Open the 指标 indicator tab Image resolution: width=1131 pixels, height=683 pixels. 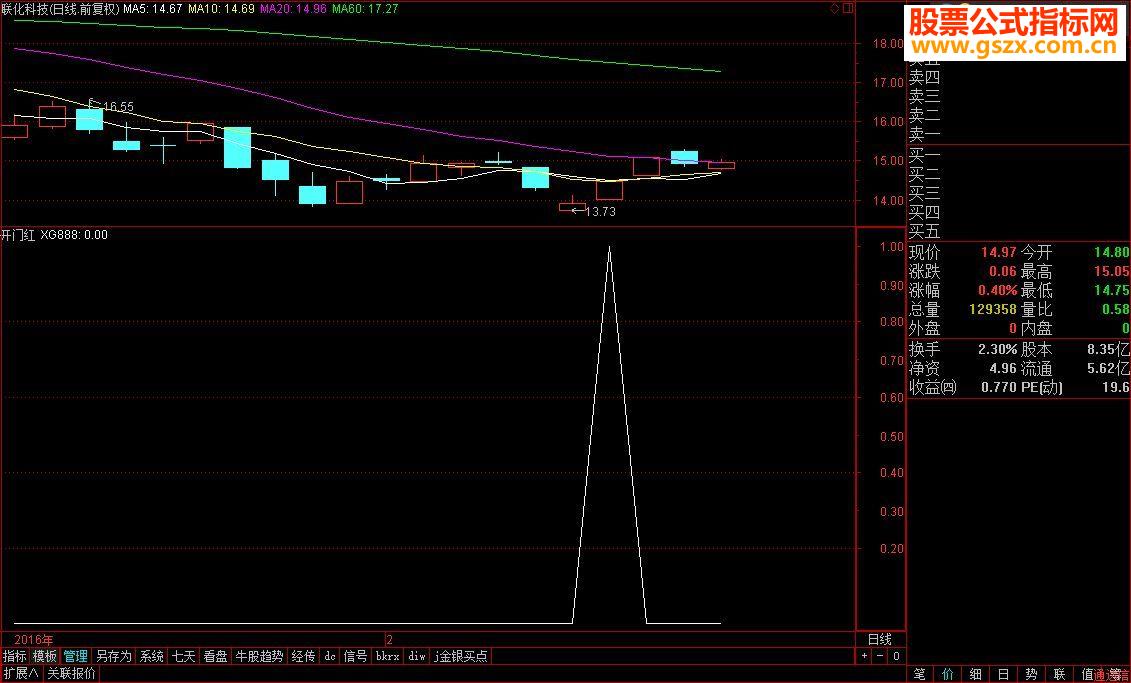pos(14,656)
